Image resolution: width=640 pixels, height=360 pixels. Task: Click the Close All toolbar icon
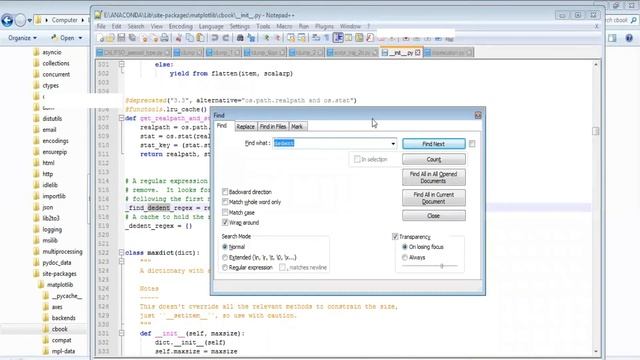155,38
